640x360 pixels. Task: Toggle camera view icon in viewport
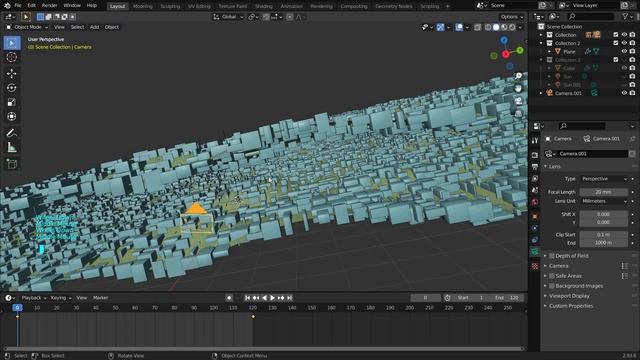click(518, 101)
